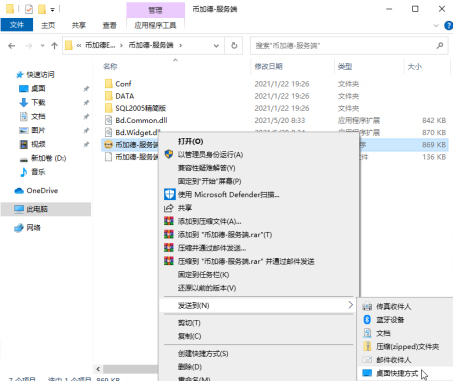This screenshot has width=453, height=381.
Task: Expand the 发送到(N) submenu
Action: click(257, 305)
